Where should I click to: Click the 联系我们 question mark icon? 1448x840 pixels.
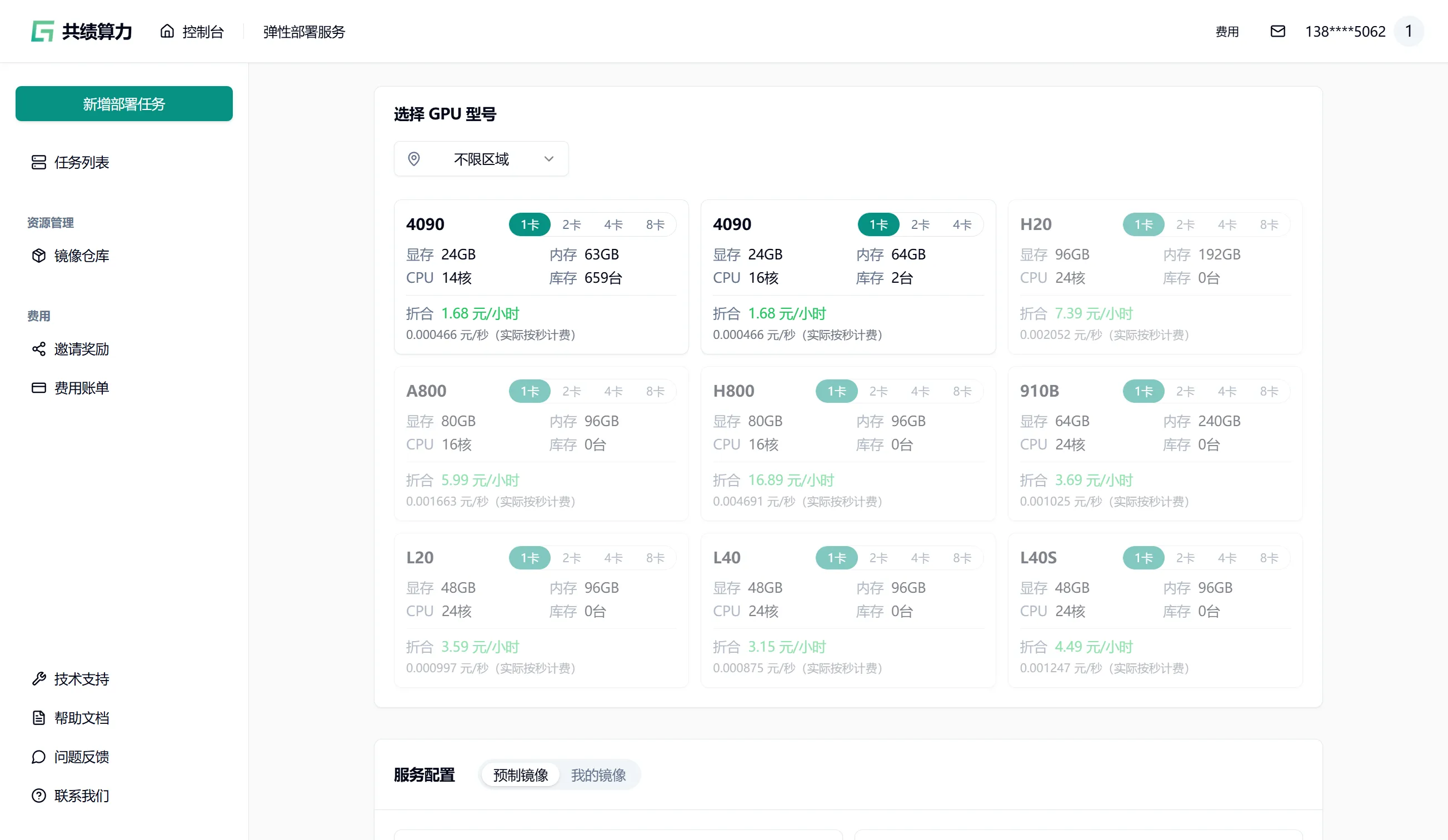pos(38,796)
